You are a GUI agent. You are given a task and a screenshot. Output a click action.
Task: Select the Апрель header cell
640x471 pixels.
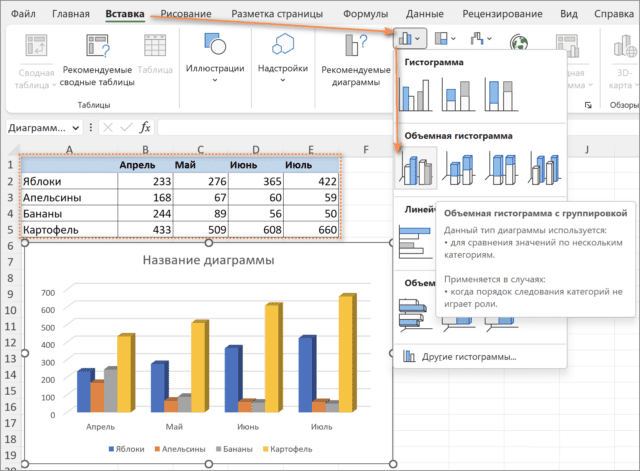145,165
